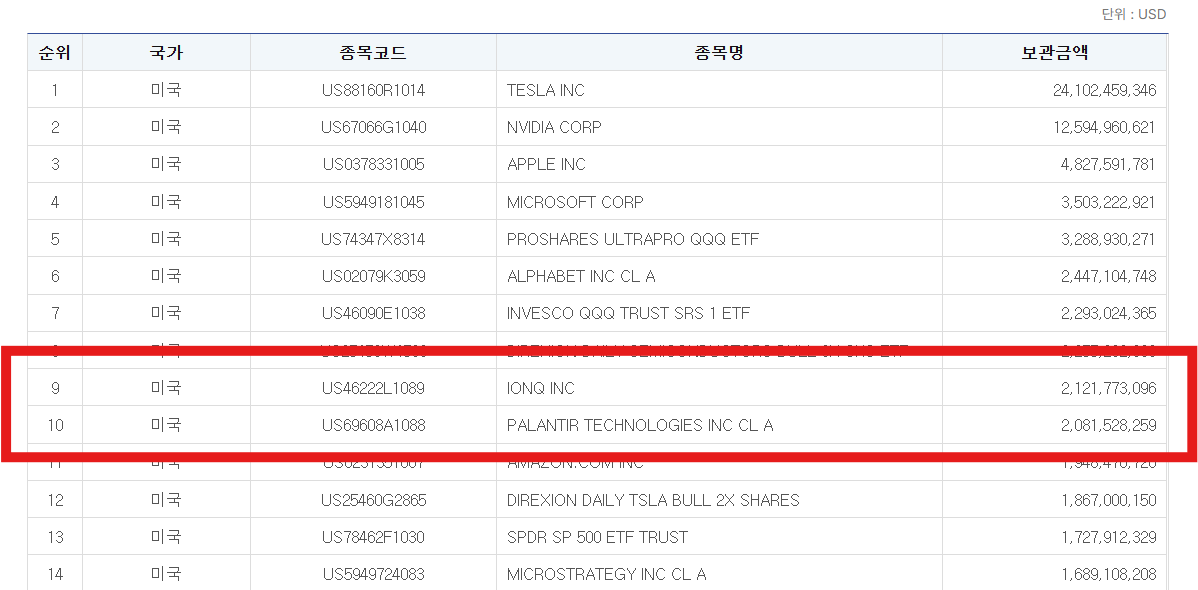1198x590 pixels.
Task: Click the 종목코드 column header
Action: [373, 53]
